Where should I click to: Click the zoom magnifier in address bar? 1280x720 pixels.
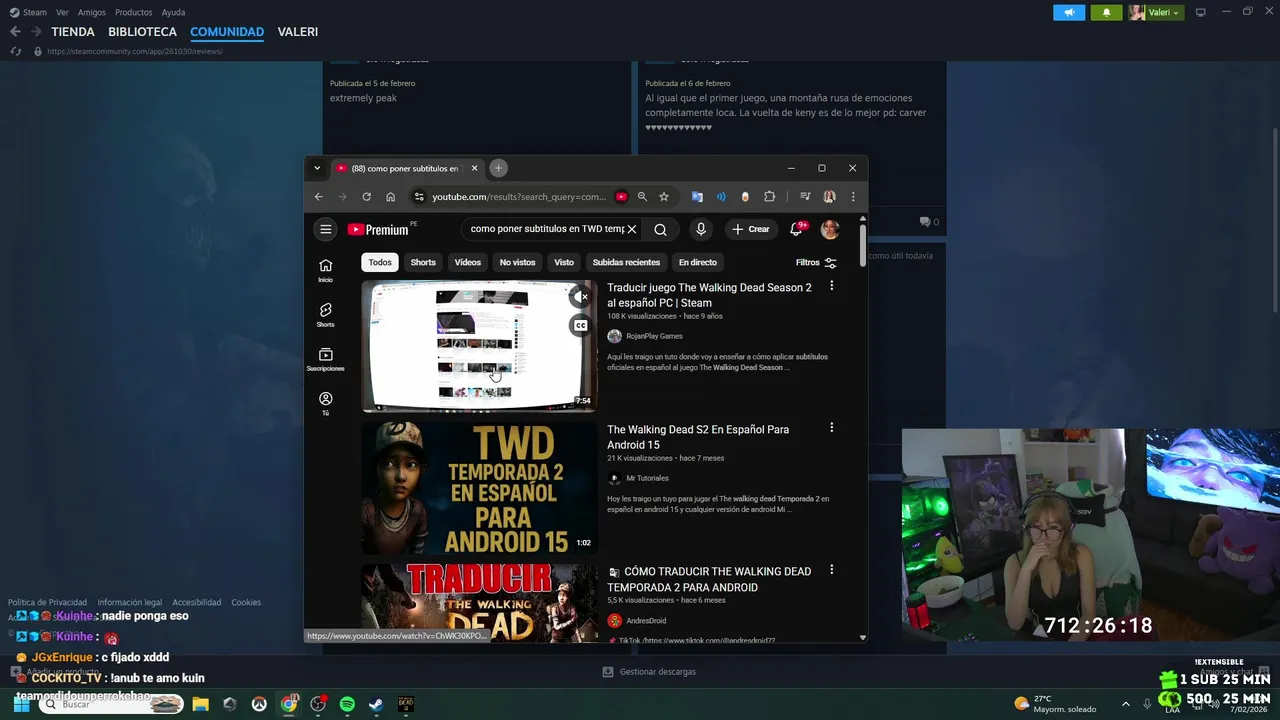pyautogui.click(x=642, y=197)
